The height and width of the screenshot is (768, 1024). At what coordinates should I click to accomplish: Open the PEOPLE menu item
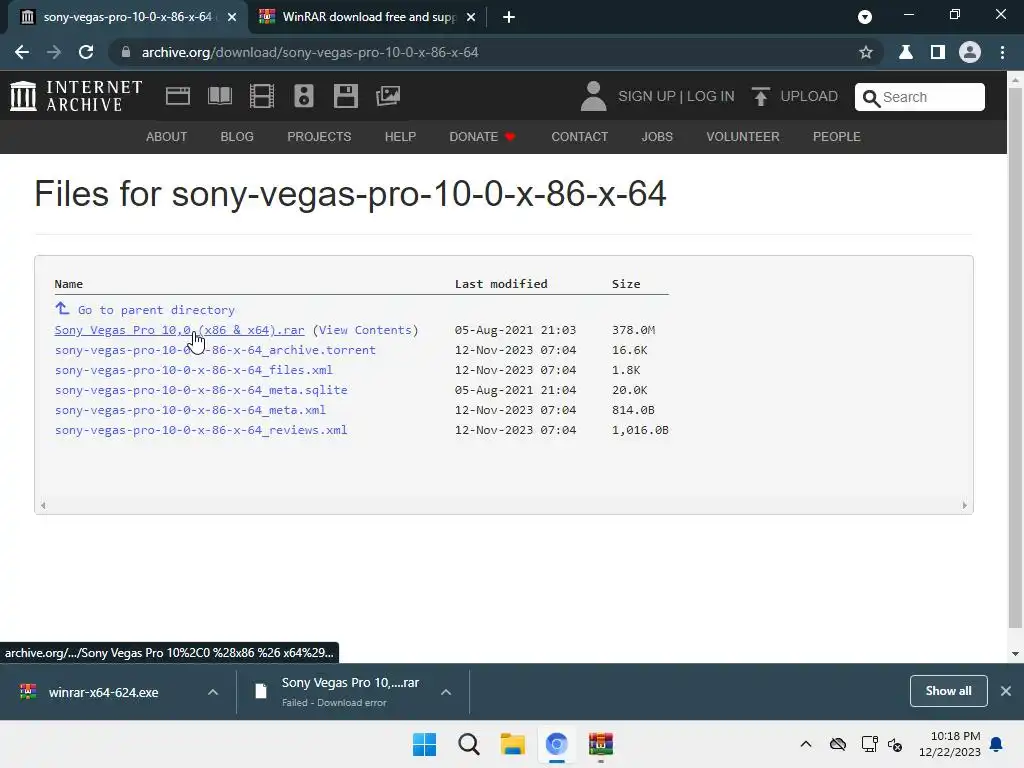point(837,136)
